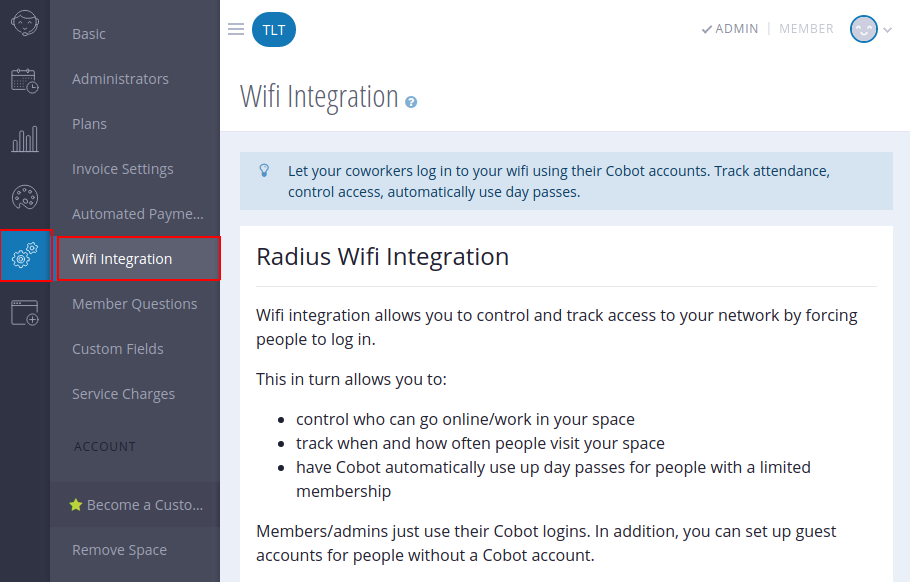Select the gears setup icon in sidebar

[x=25, y=255]
